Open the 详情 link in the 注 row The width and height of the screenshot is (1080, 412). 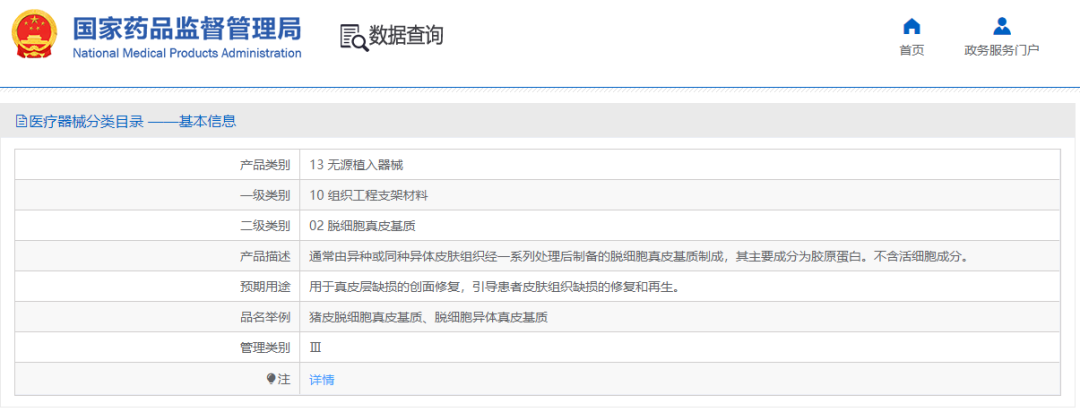click(322, 379)
